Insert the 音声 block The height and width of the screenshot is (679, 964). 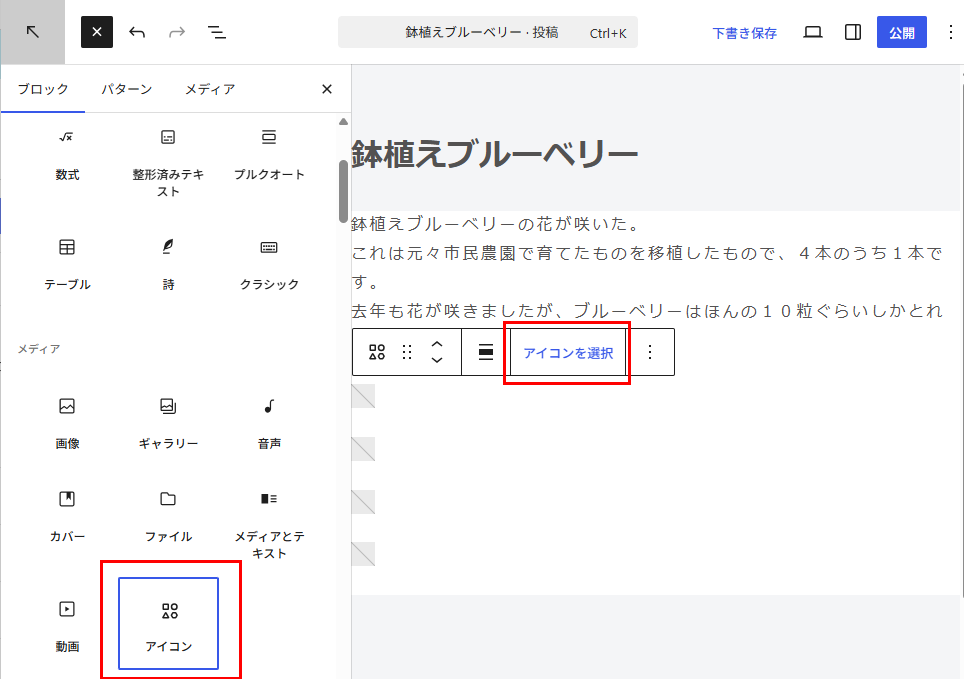pyautogui.click(x=269, y=424)
